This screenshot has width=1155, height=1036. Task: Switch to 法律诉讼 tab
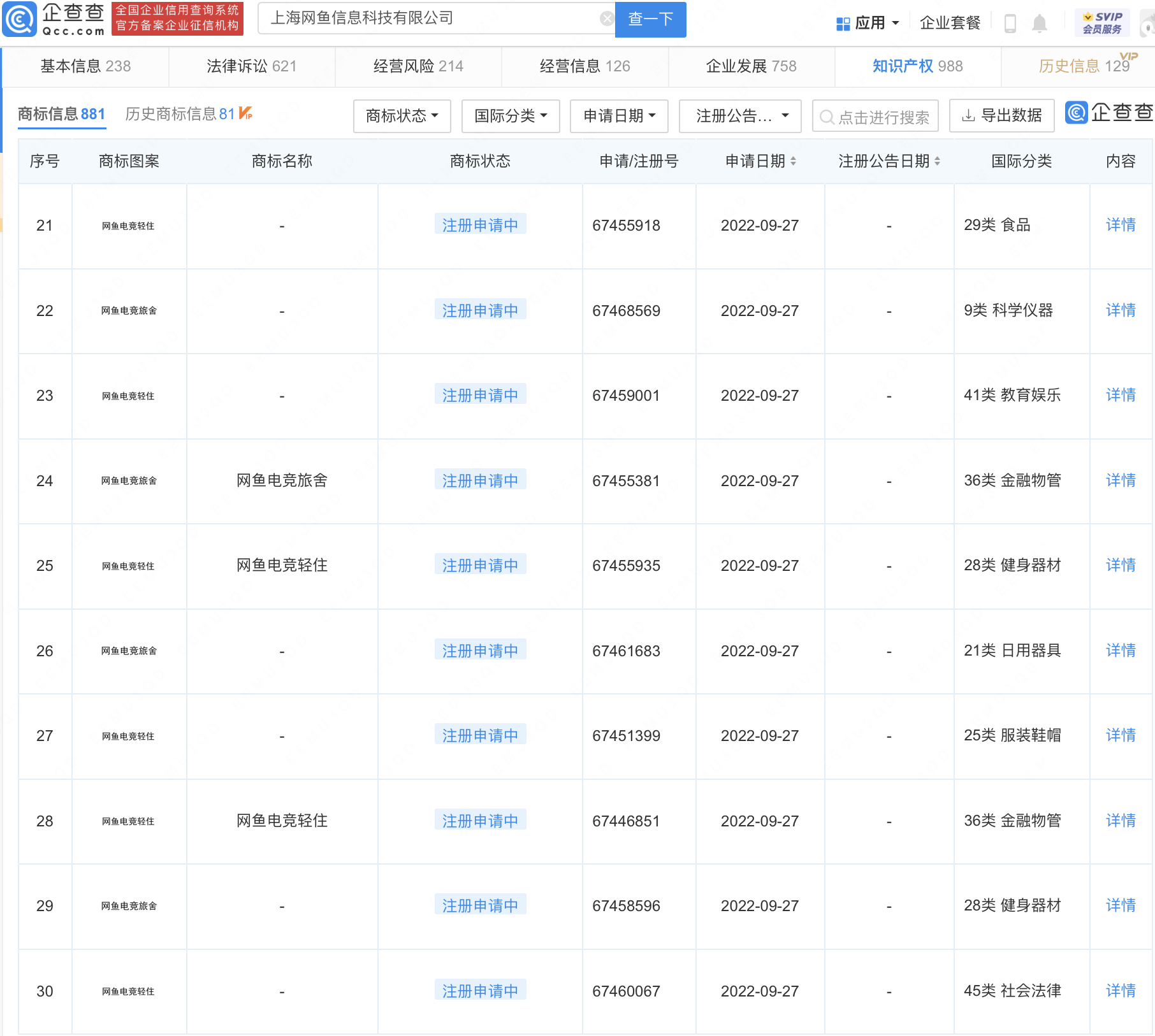pyautogui.click(x=252, y=66)
